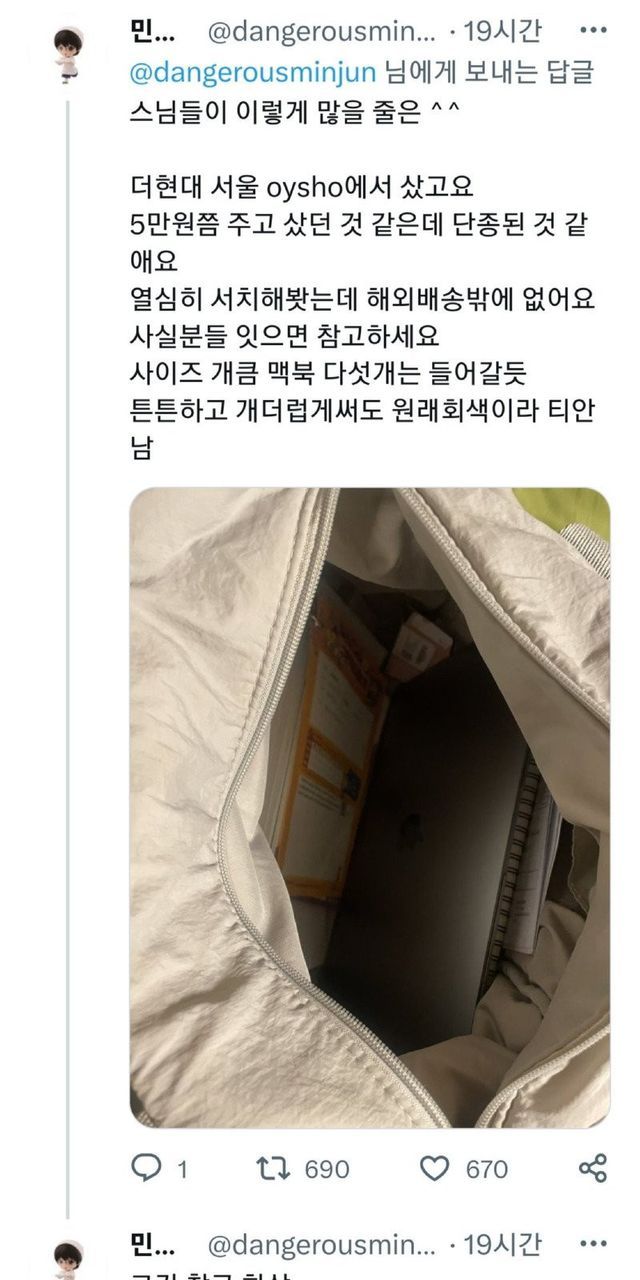Image resolution: width=640 pixels, height=1280 pixels.
Task: Open the top tweet's display name 민...
Action: coord(155,32)
